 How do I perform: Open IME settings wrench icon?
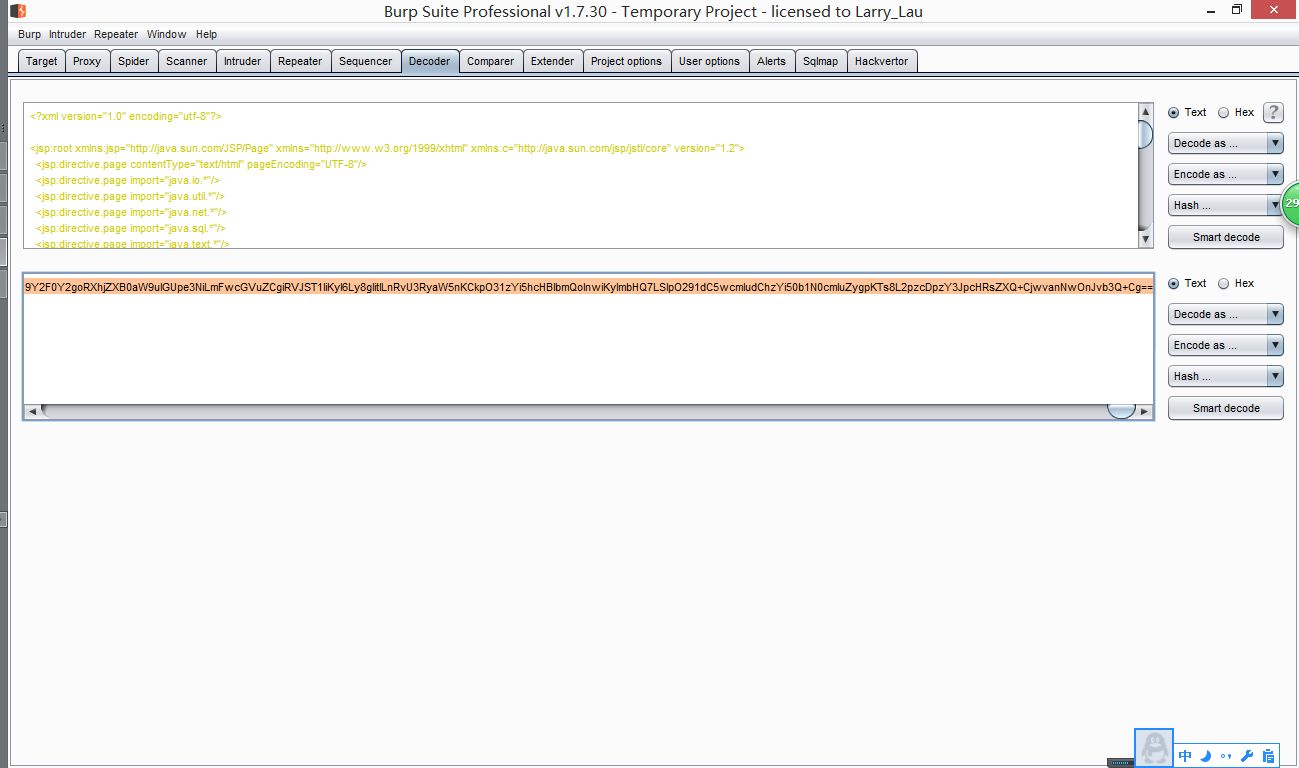(1247, 756)
